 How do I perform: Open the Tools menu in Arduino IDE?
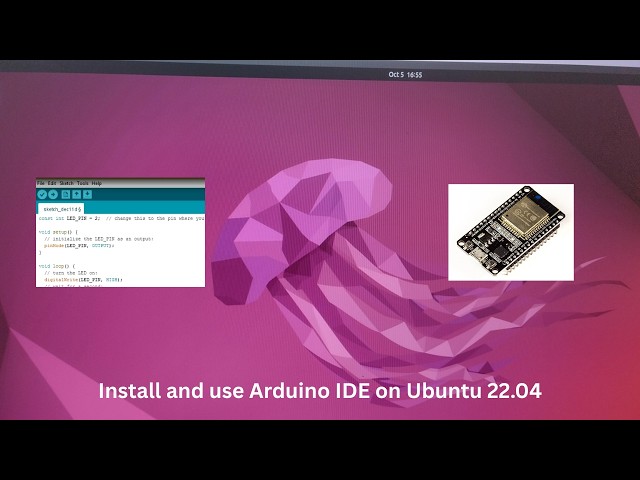(x=82, y=183)
